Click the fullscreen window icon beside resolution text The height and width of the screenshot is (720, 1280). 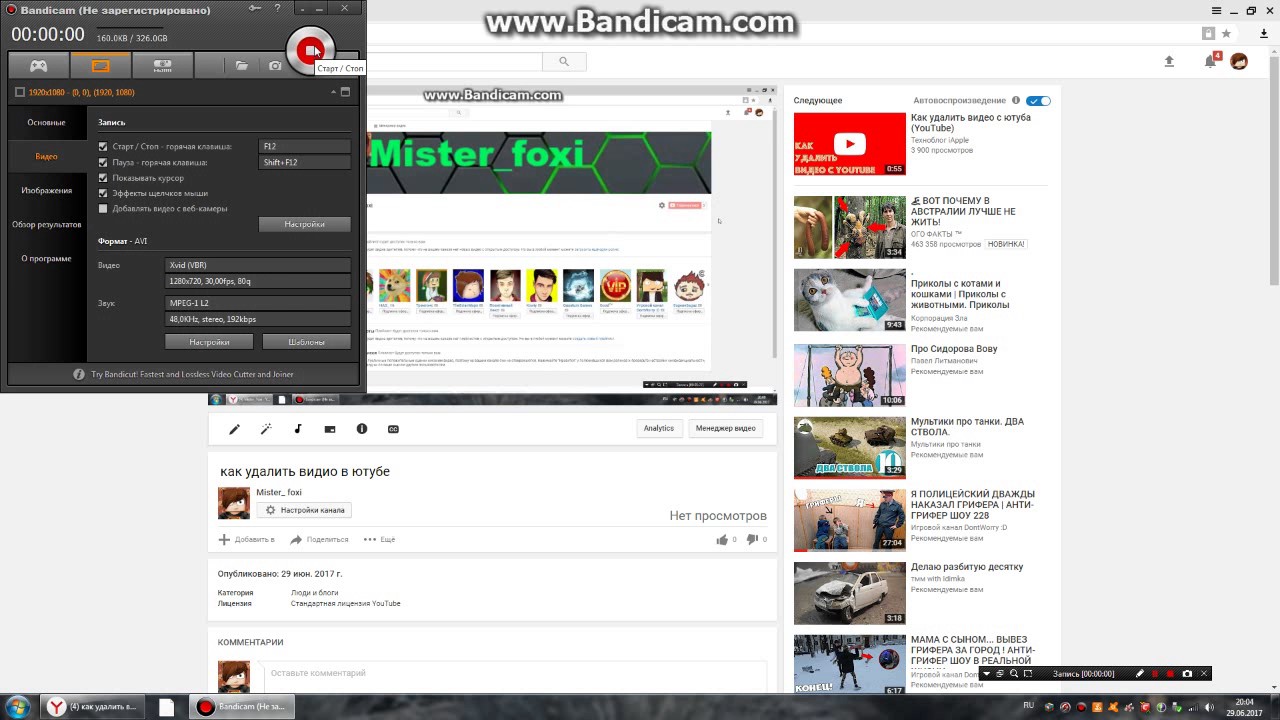345,92
